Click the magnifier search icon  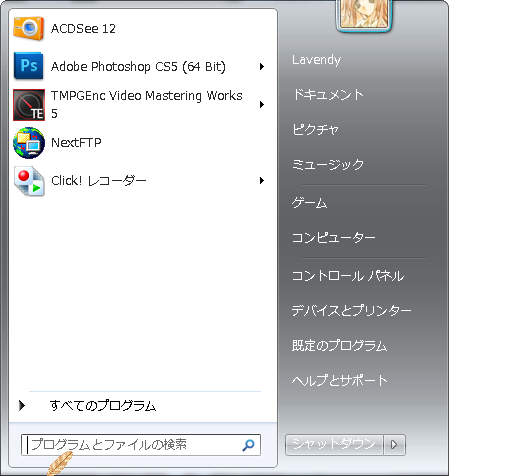tap(248, 445)
